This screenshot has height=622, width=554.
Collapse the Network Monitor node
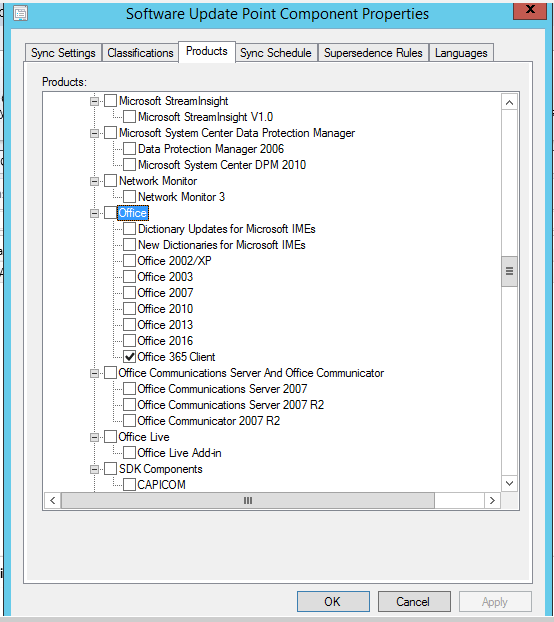coord(94,181)
